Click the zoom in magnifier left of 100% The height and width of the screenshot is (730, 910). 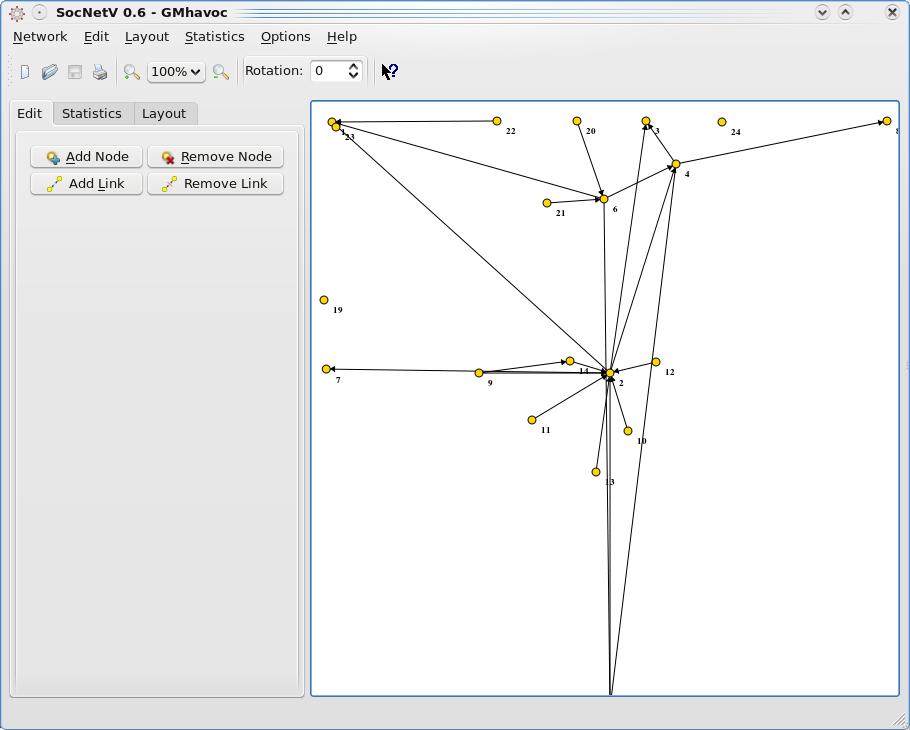pyautogui.click(x=131, y=72)
